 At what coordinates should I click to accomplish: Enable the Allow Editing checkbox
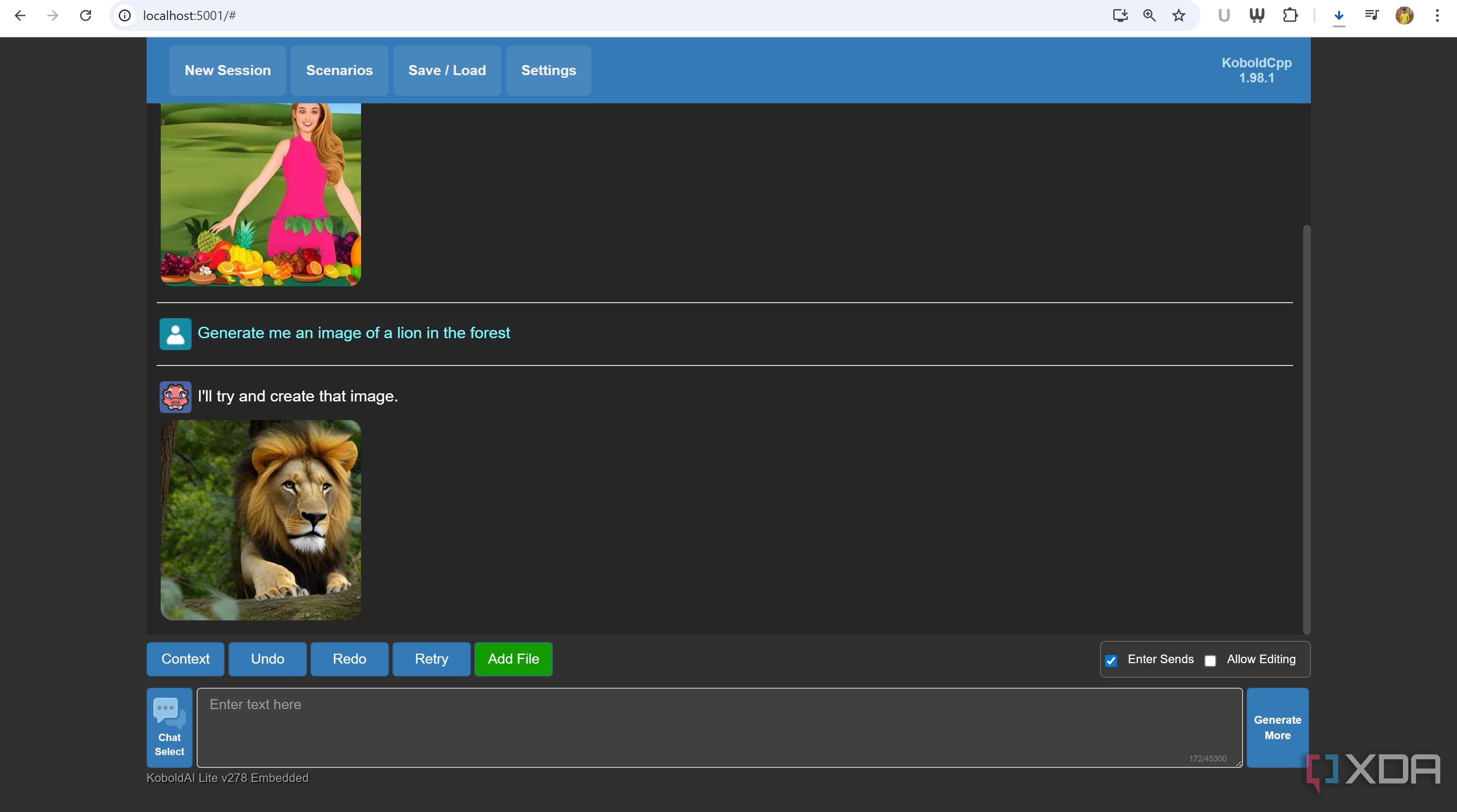(1210, 660)
